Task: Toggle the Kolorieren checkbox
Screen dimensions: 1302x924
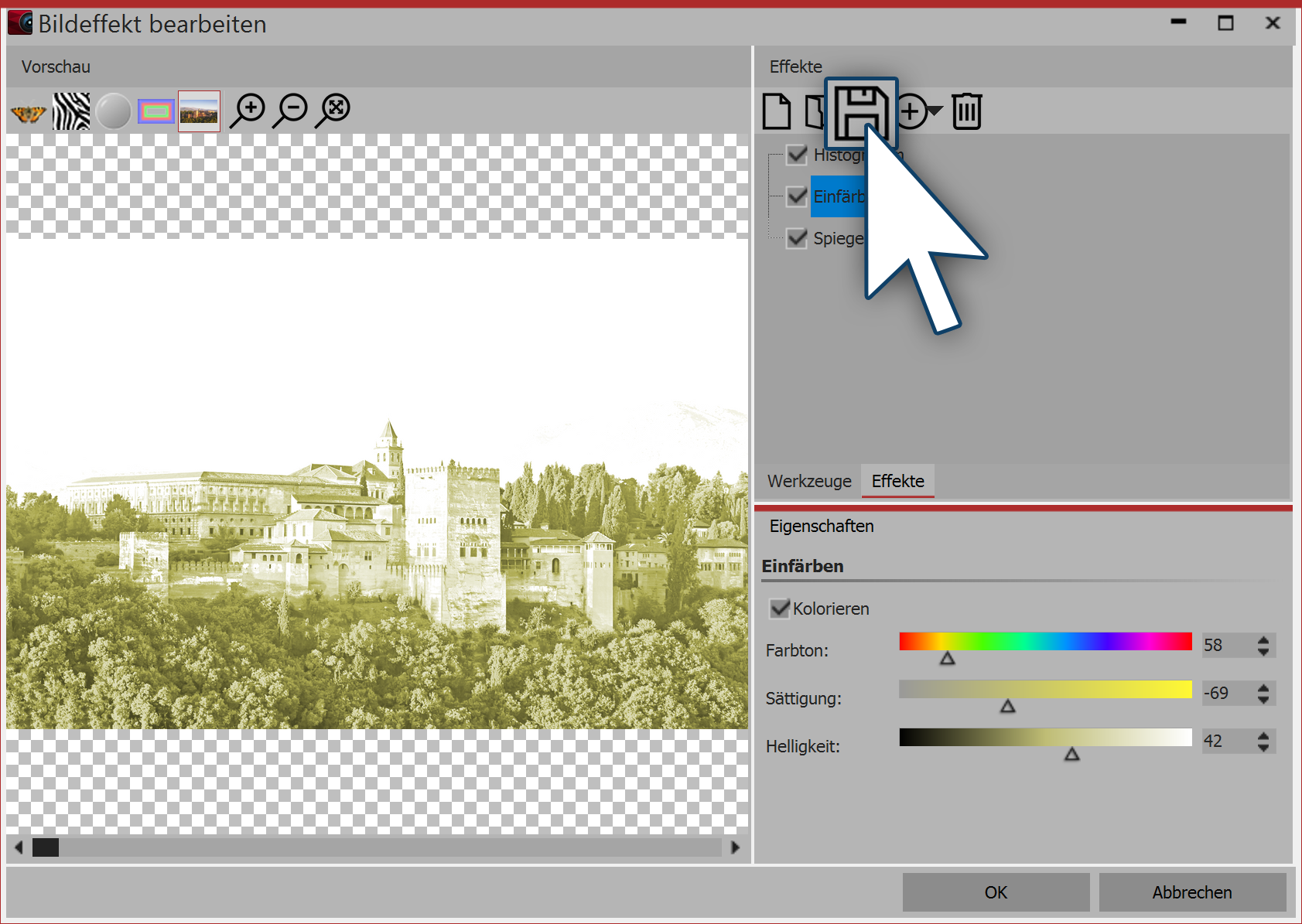Action: click(x=780, y=609)
